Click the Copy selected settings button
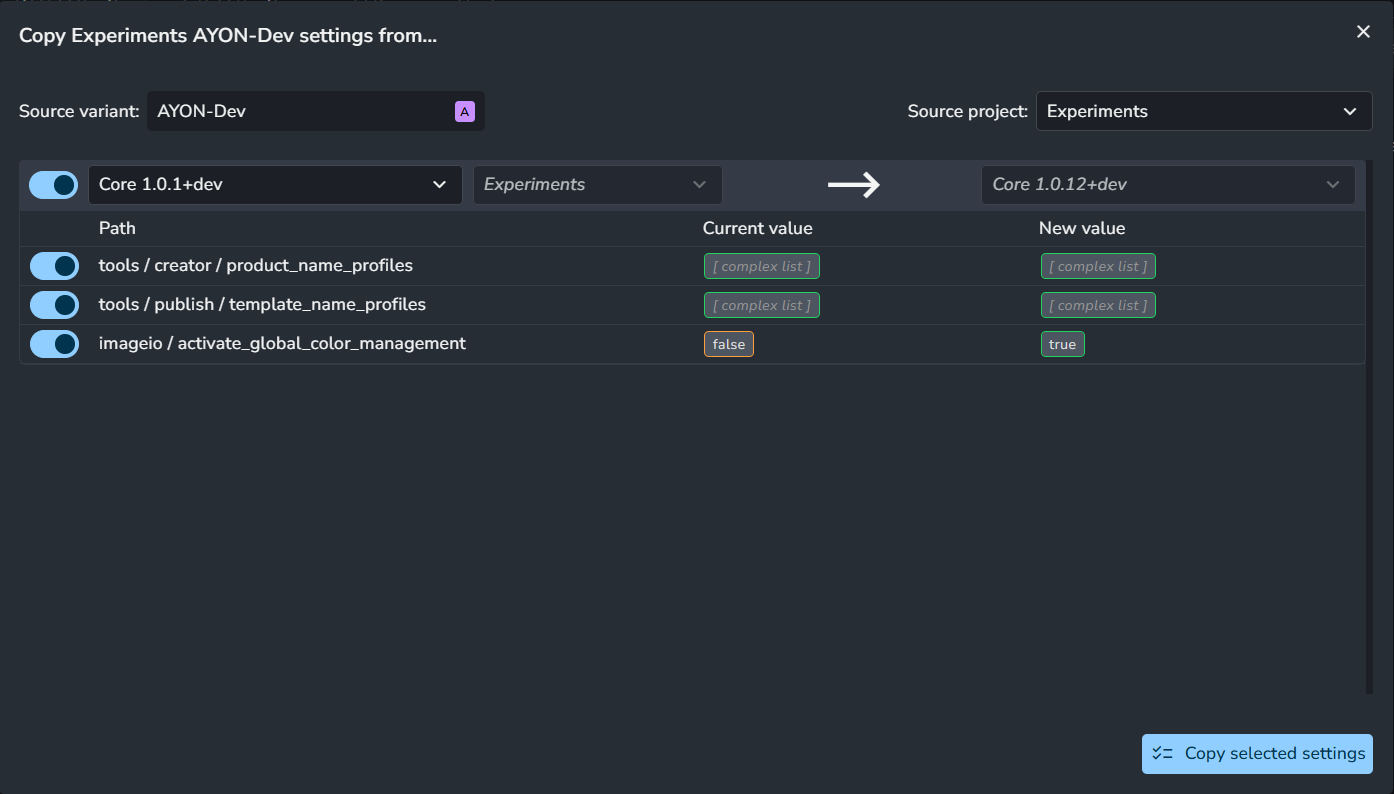 pos(1257,754)
